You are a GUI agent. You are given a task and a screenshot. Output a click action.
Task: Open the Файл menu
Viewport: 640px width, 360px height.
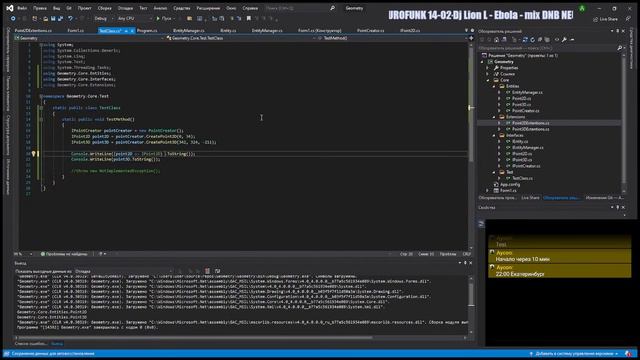tap(22, 8)
